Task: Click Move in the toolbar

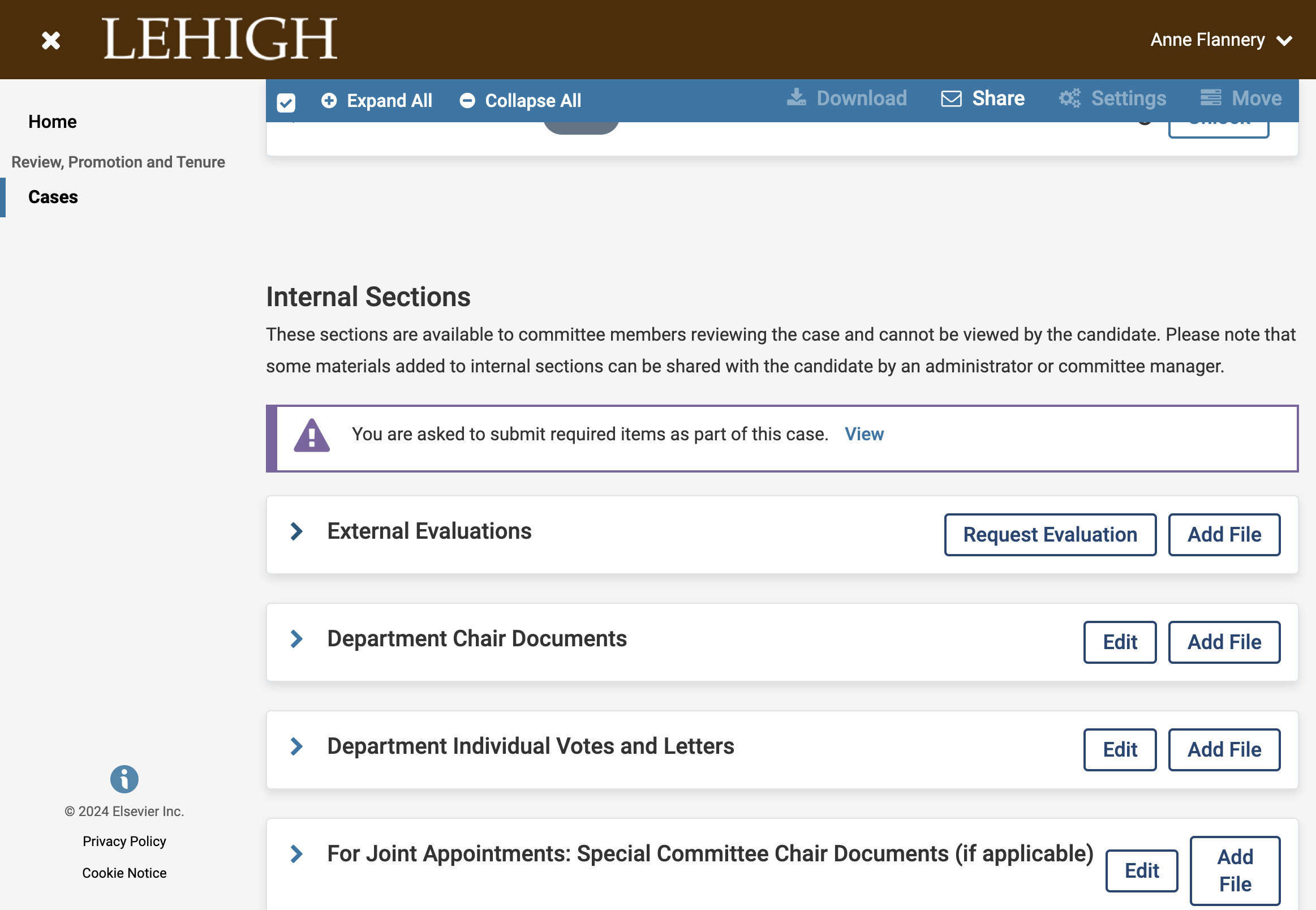Action: [1241, 98]
